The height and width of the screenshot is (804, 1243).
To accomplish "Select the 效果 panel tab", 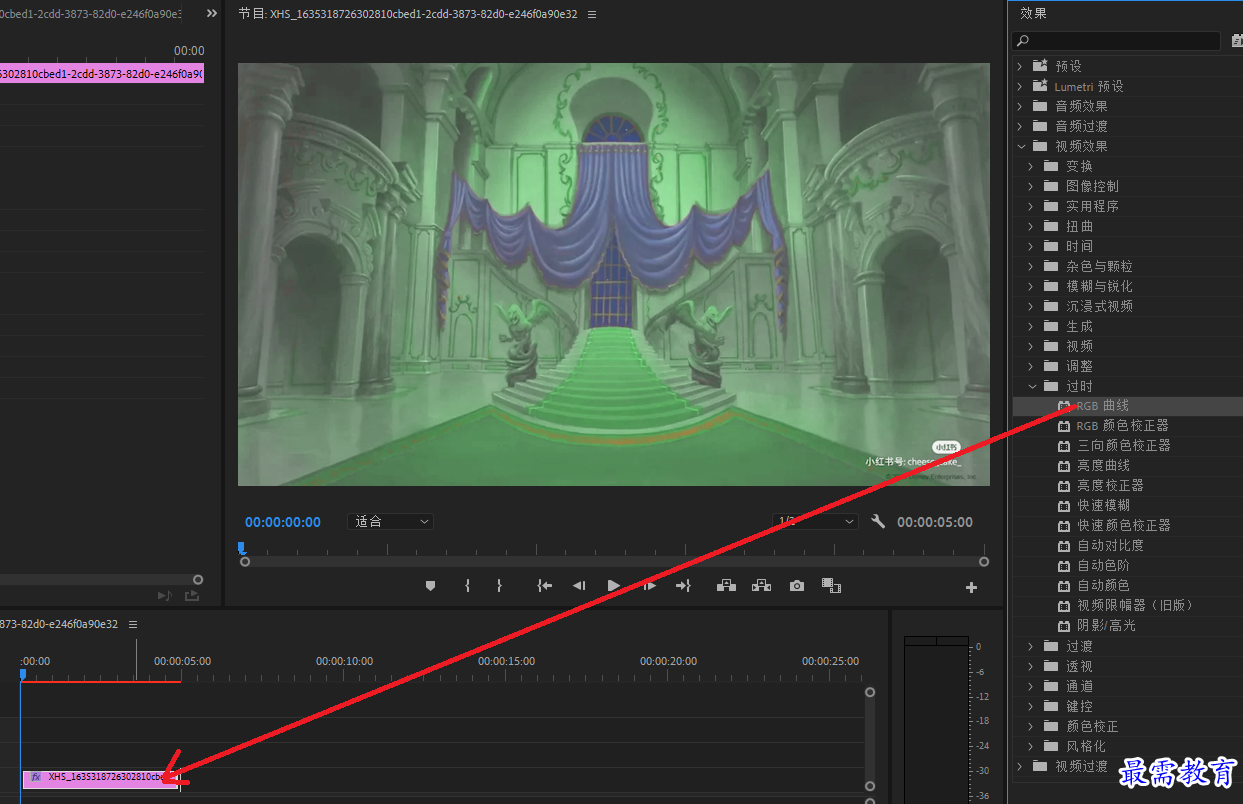I will [x=1033, y=13].
